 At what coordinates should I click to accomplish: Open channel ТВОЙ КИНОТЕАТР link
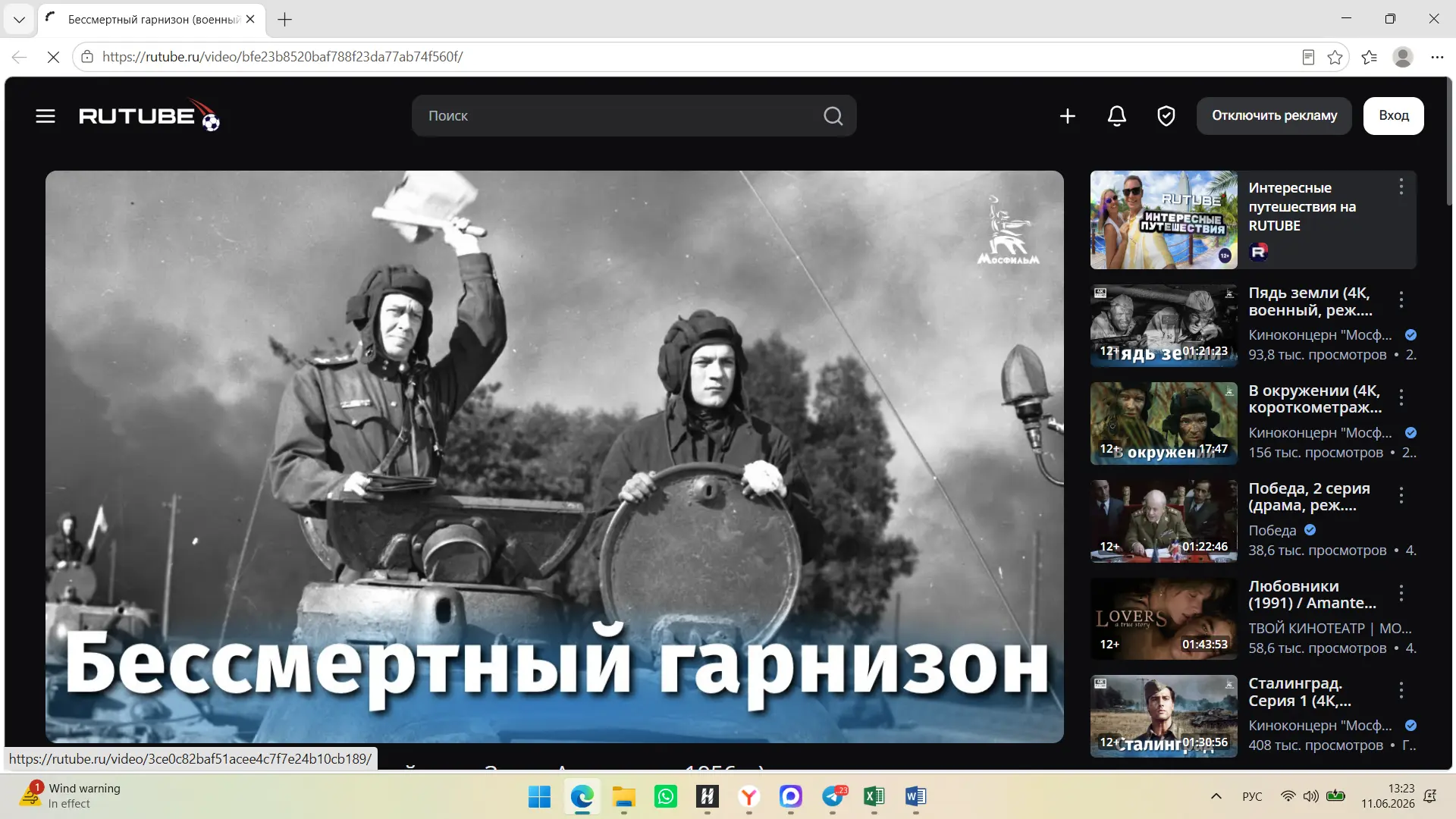click(1329, 628)
